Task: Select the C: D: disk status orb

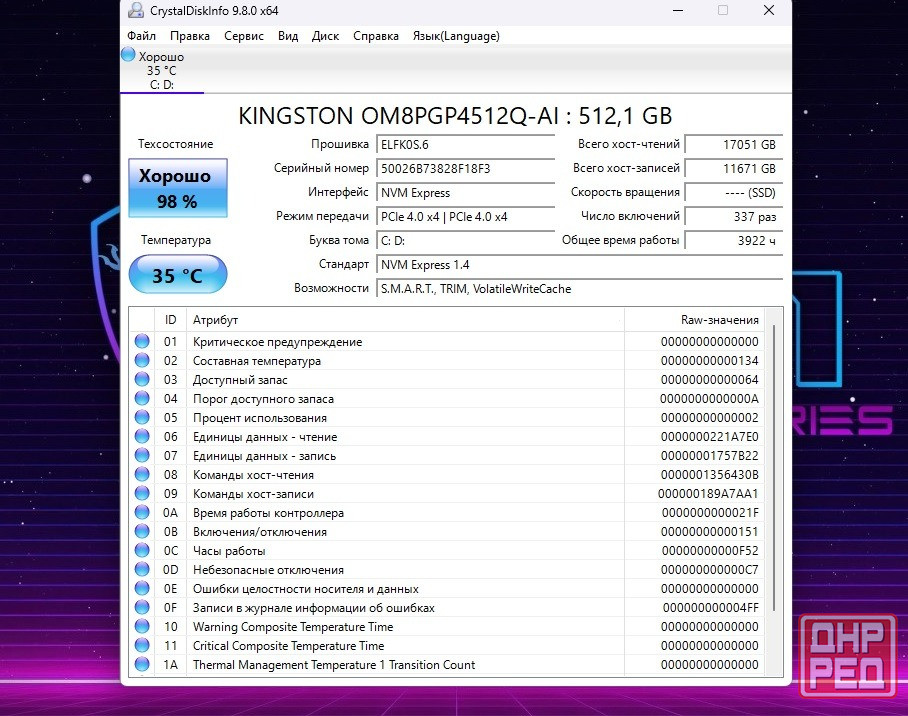Action: [128, 56]
